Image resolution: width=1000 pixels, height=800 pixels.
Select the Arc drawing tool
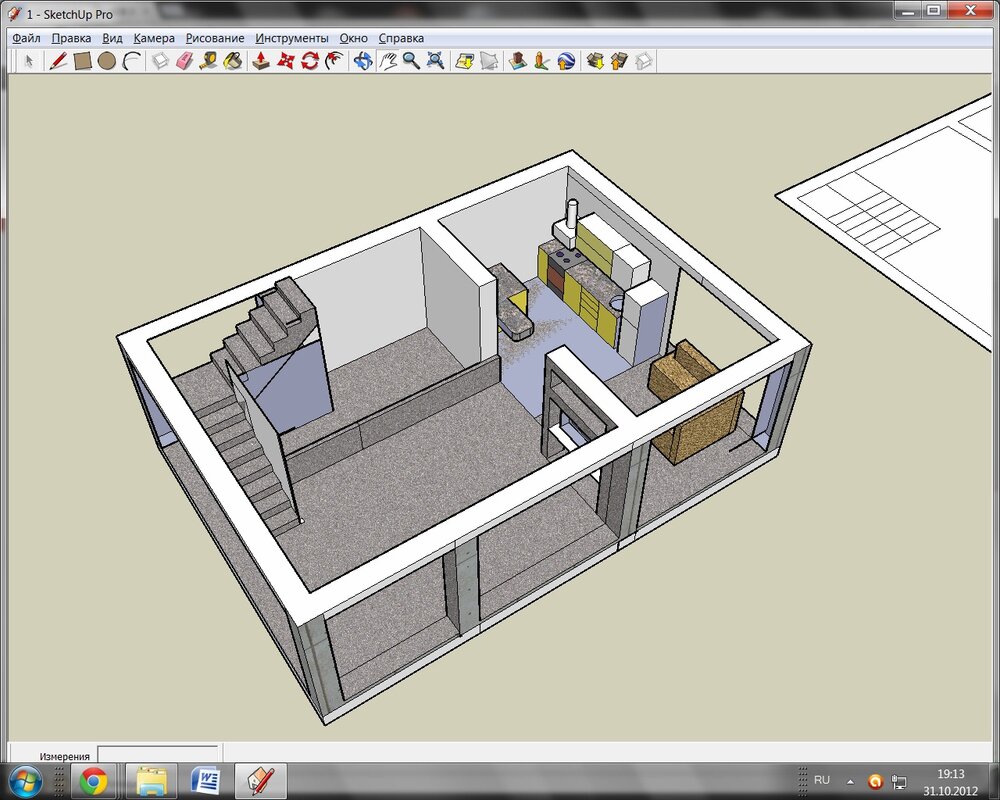[x=131, y=61]
